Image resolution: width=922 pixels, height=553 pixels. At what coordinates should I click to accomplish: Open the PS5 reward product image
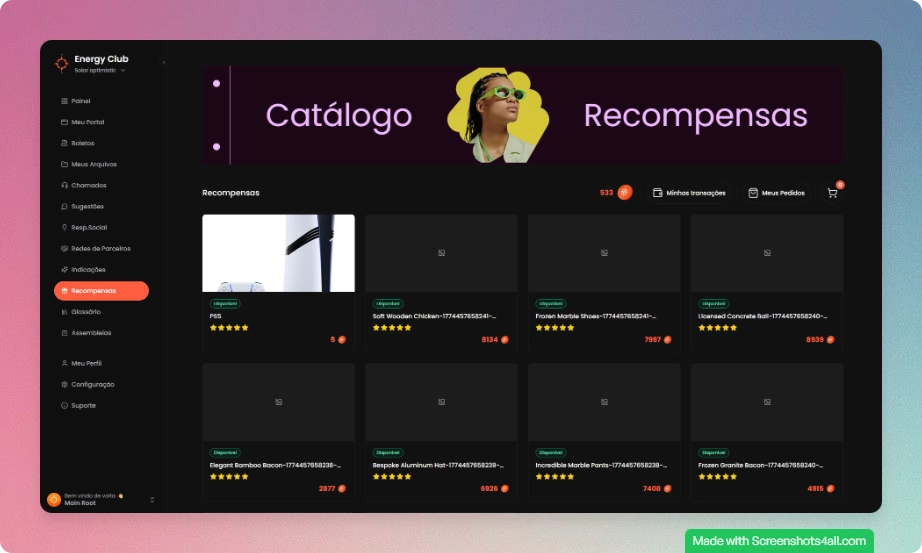278,253
